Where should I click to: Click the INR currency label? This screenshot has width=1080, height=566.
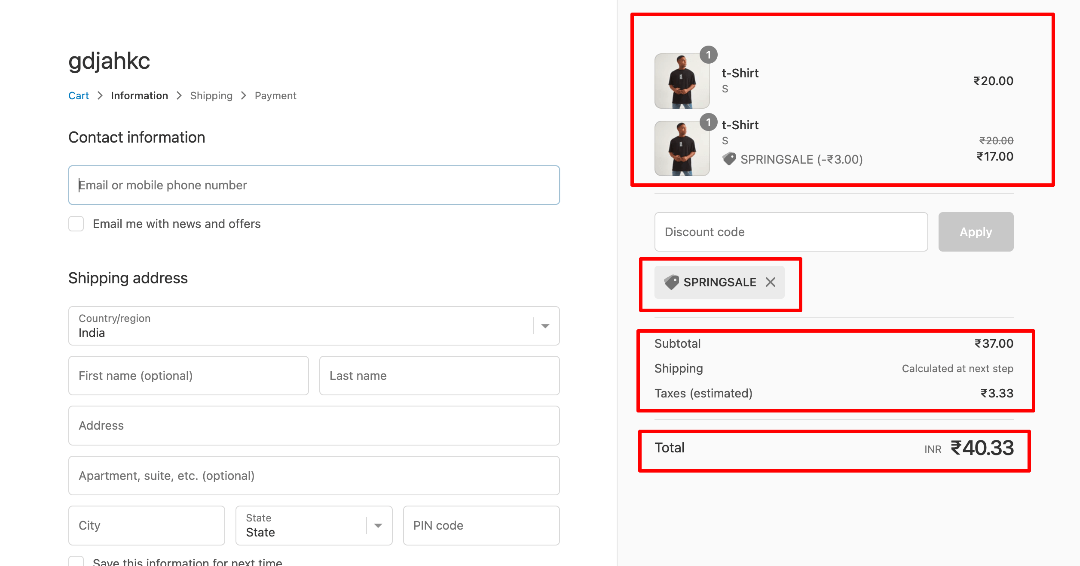933,450
